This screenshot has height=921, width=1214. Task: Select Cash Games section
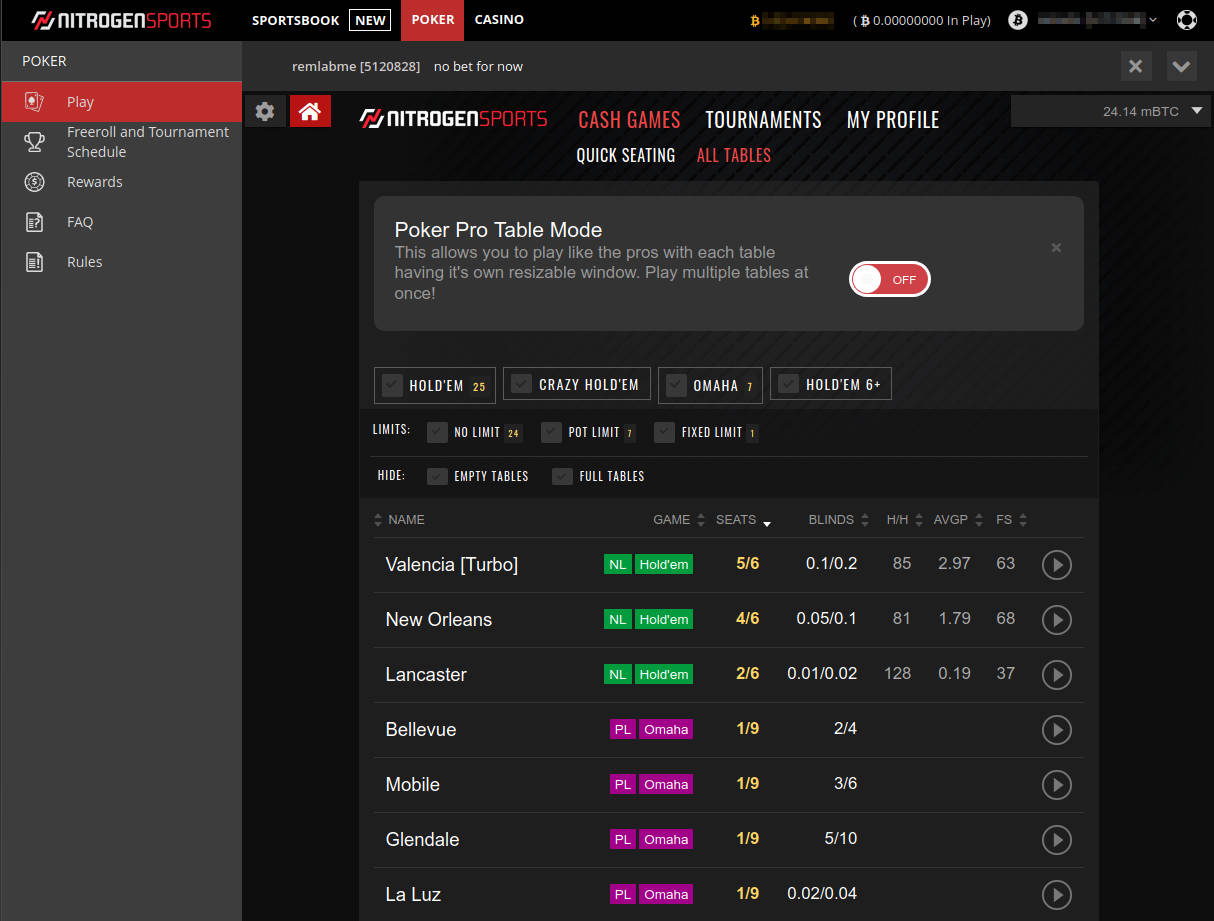coord(629,120)
